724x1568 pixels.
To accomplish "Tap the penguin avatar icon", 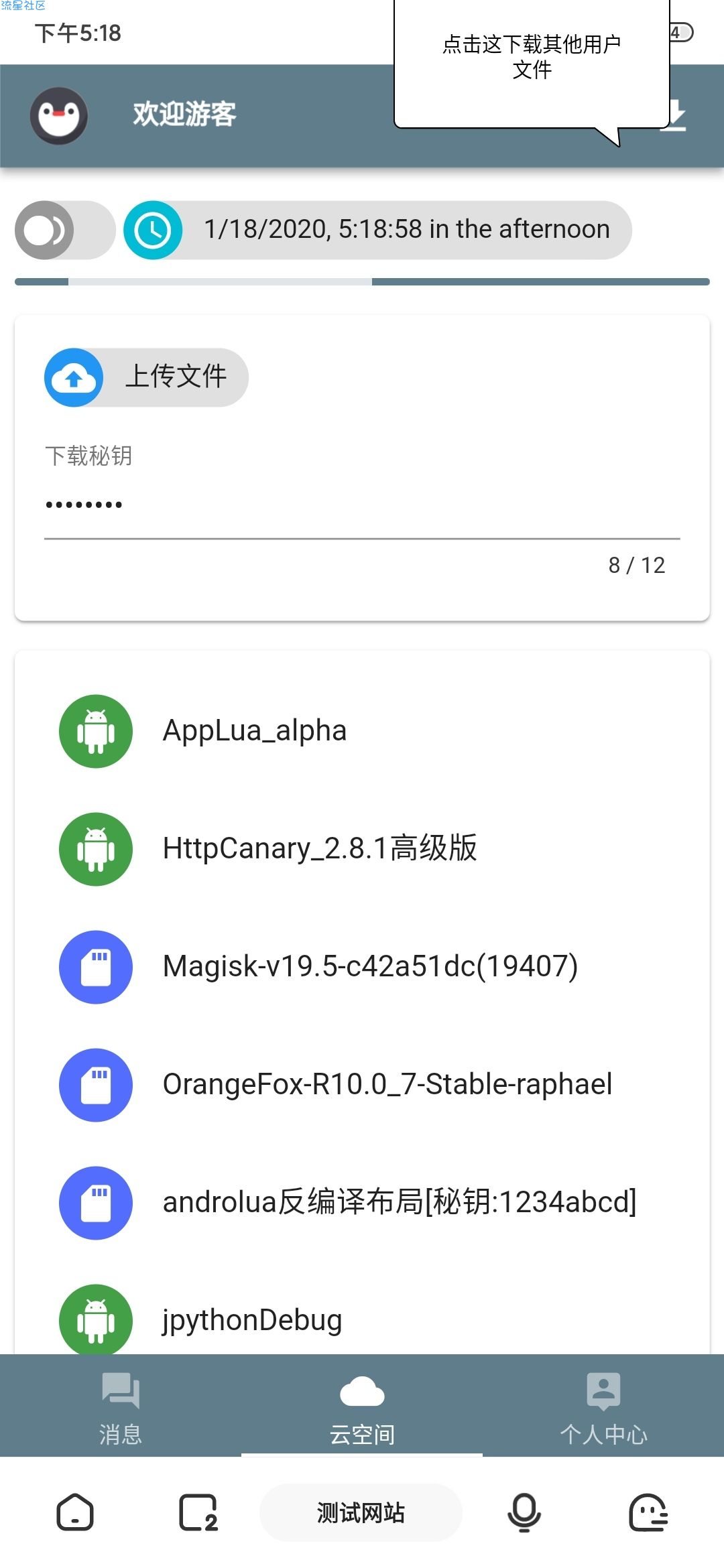I will 59,115.
